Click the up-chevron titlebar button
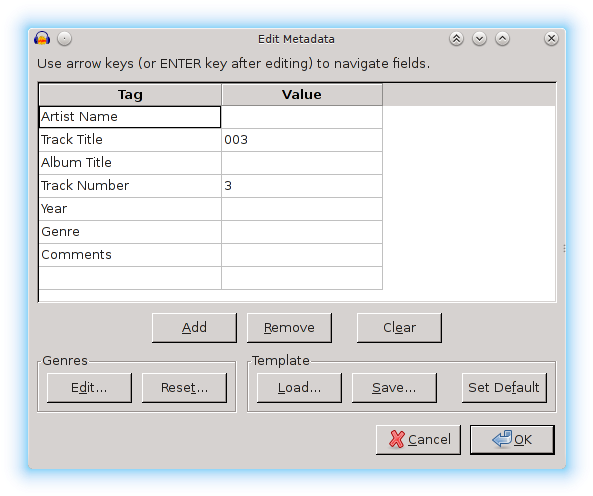 coord(502,39)
